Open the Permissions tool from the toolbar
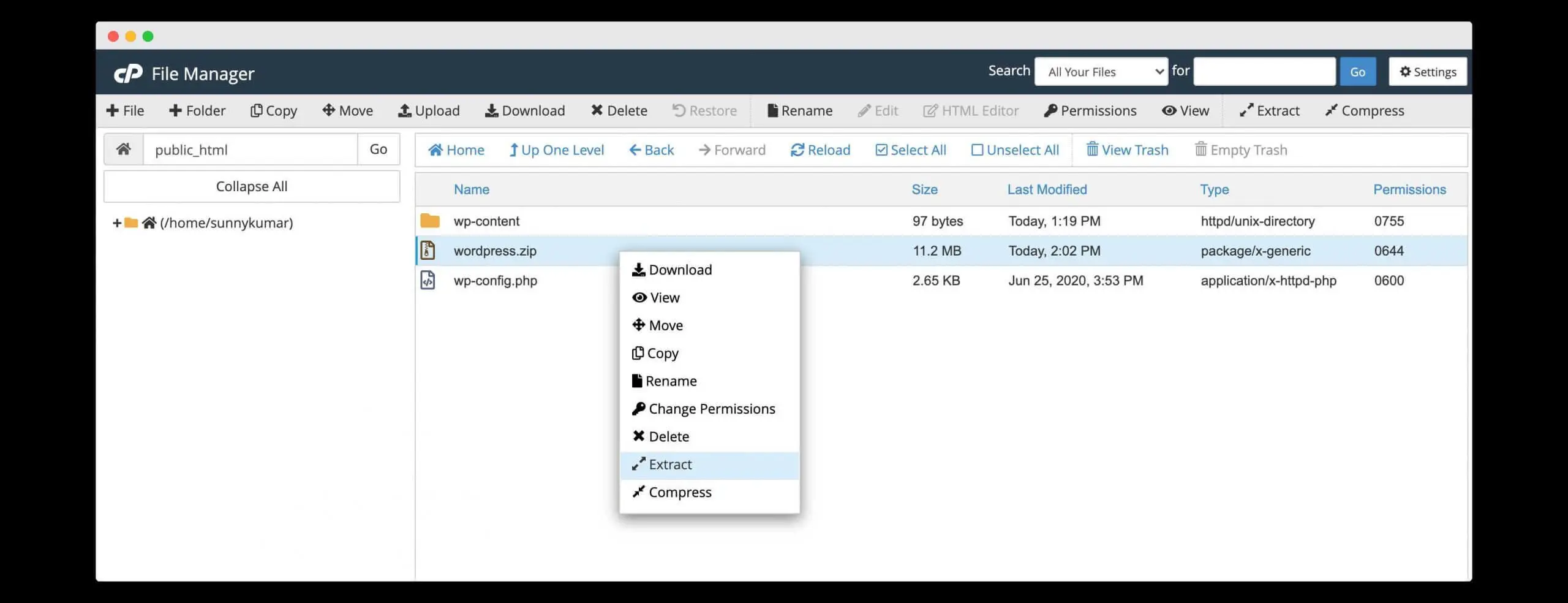This screenshot has width=1568, height=603. (x=1090, y=110)
